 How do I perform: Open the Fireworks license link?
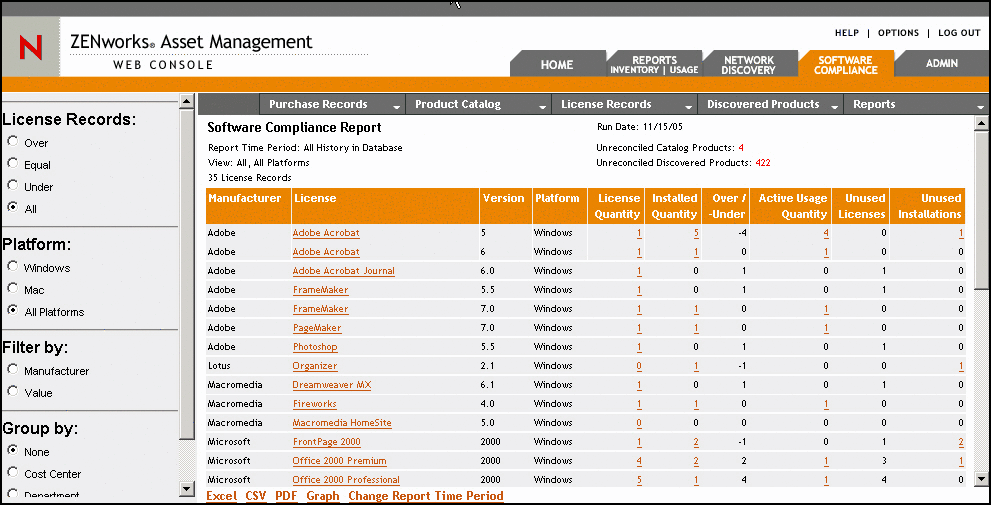tap(315, 403)
